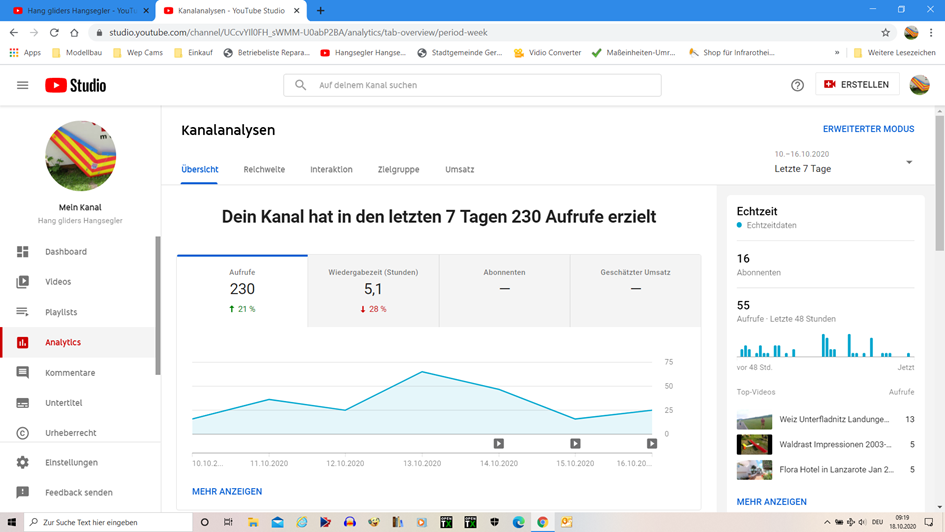
Task: Click the ERSTELLEN button
Action: (857, 85)
